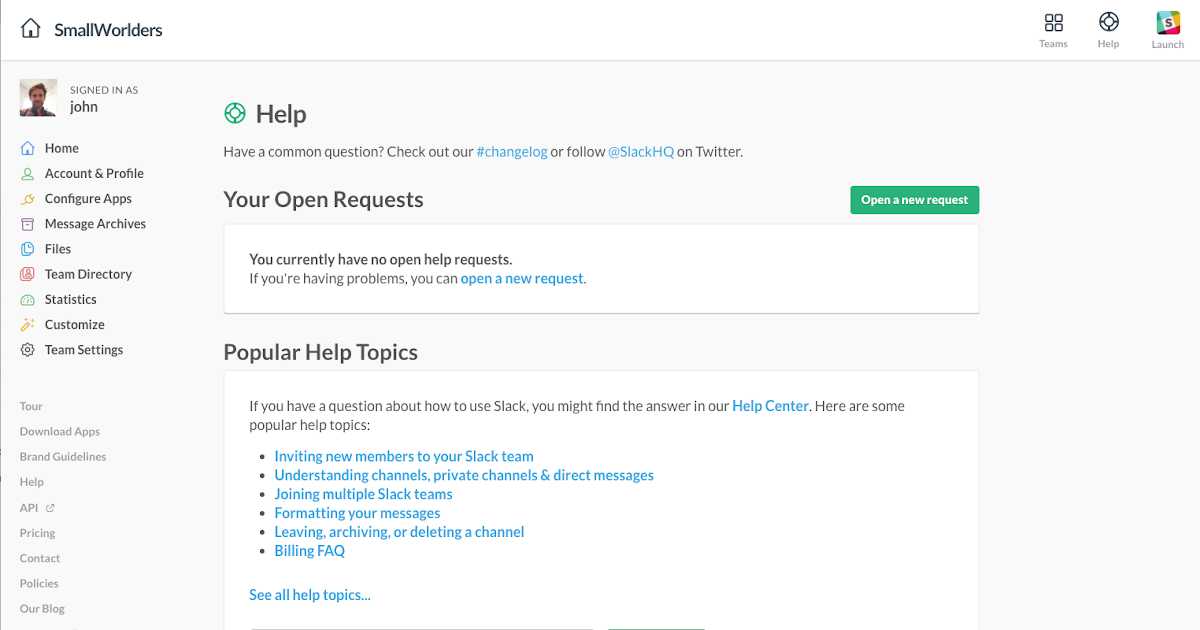Click the green Open a new request button

(x=915, y=200)
